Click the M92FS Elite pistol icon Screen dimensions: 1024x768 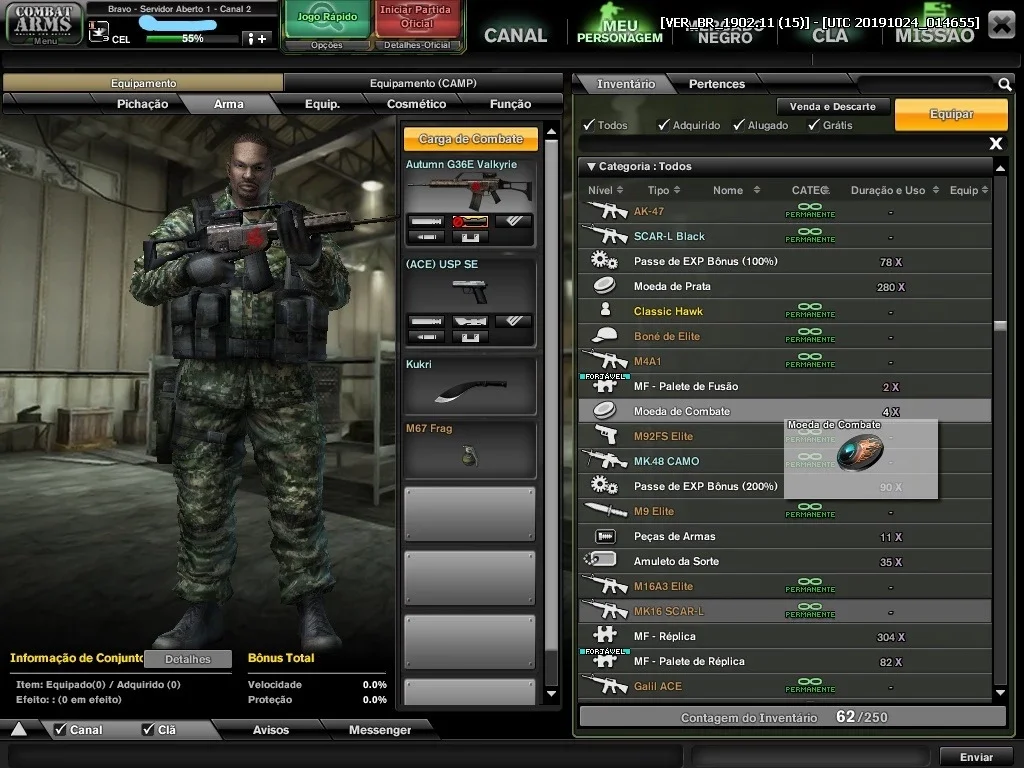click(x=606, y=436)
